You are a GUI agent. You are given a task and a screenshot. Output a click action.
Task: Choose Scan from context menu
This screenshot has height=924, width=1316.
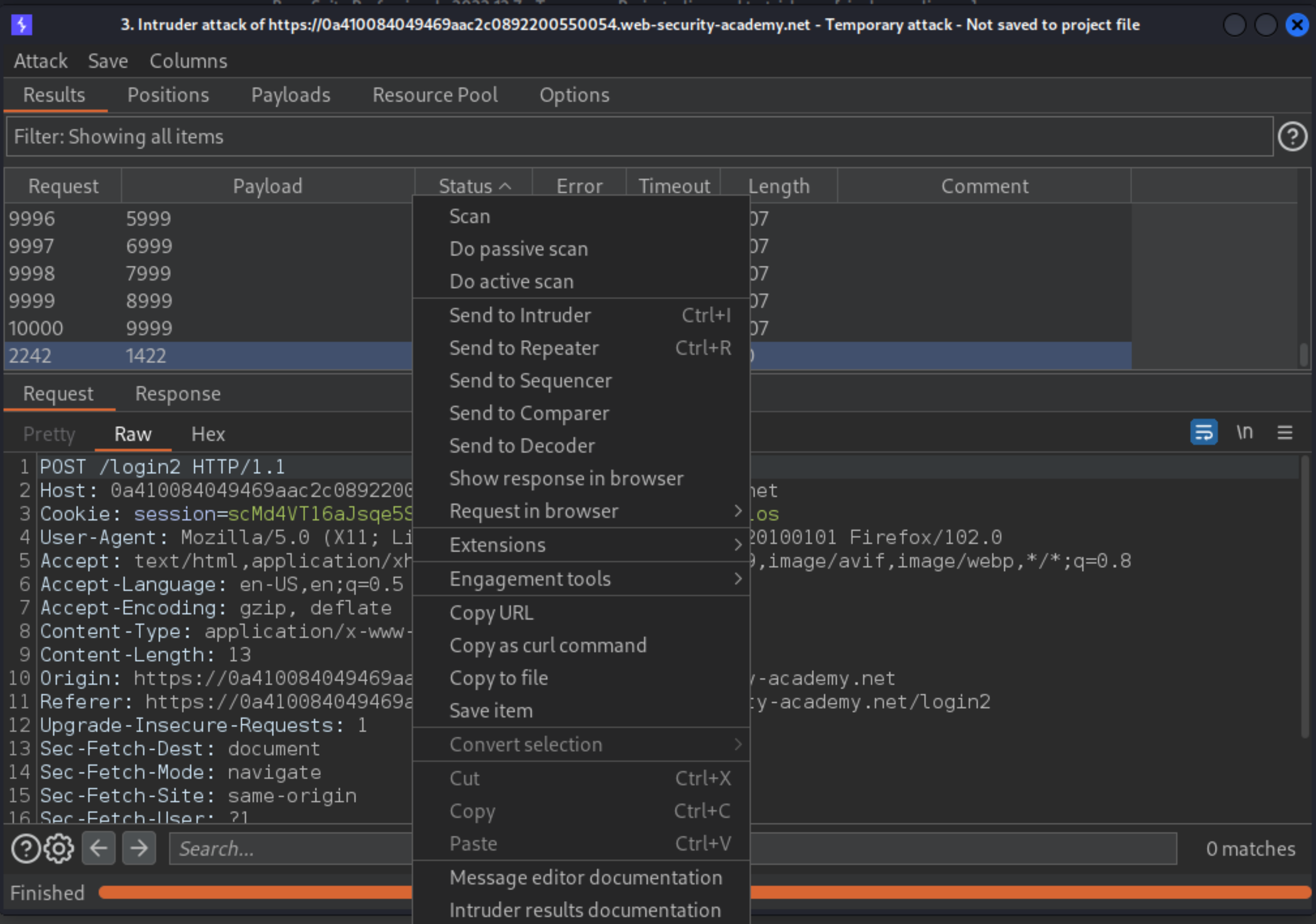(x=581, y=217)
